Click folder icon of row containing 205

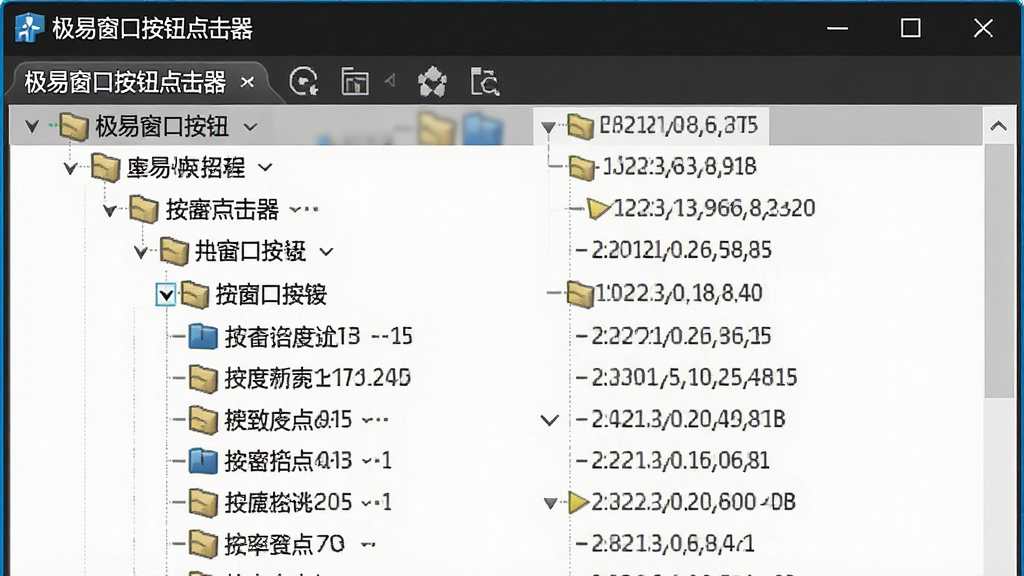203,503
